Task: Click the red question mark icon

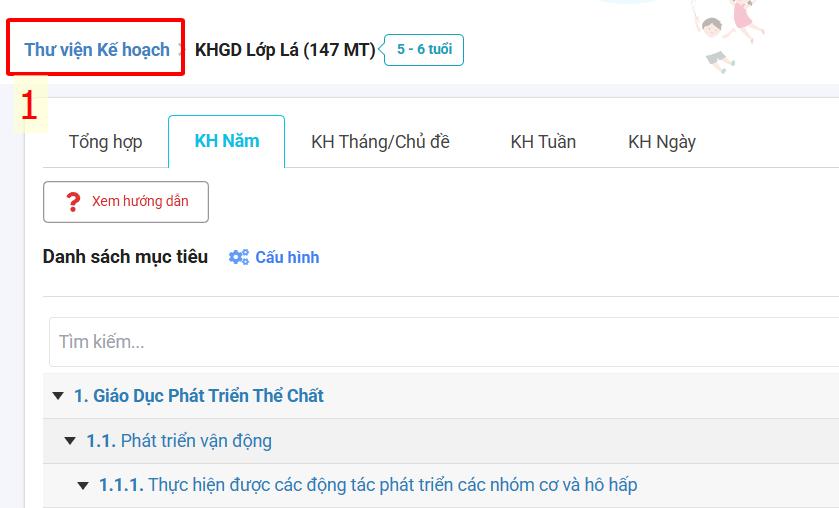Action: point(72,202)
